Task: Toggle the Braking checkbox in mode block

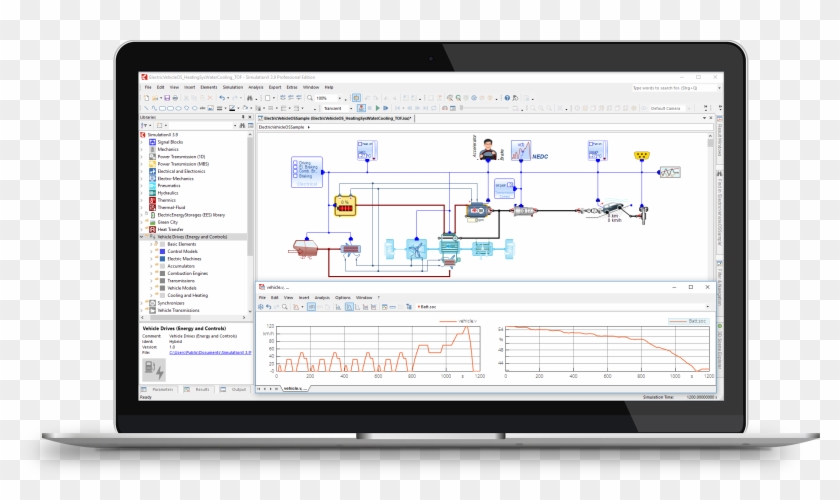Action: point(295,176)
